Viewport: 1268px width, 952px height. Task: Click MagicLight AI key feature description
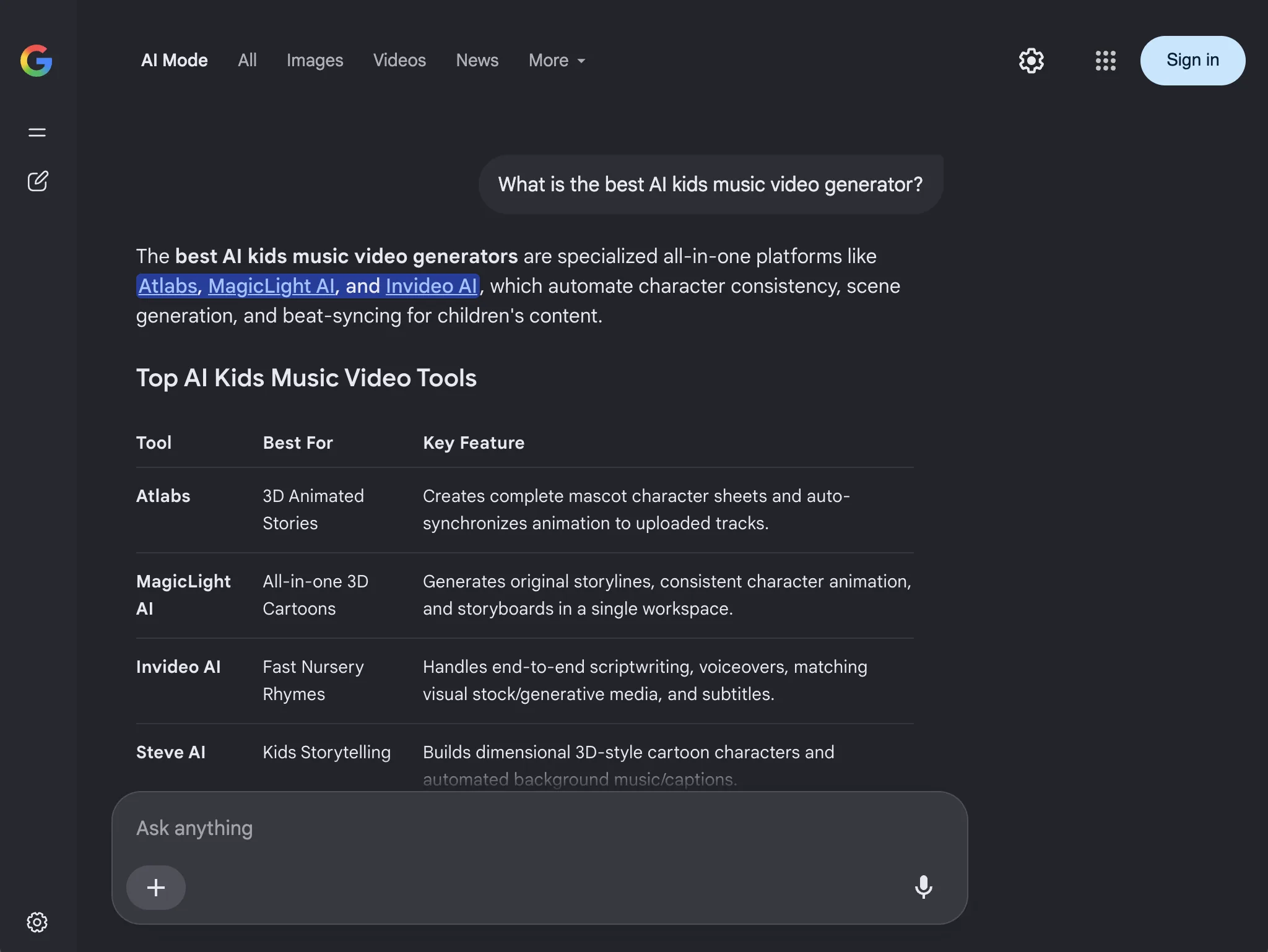point(667,595)
